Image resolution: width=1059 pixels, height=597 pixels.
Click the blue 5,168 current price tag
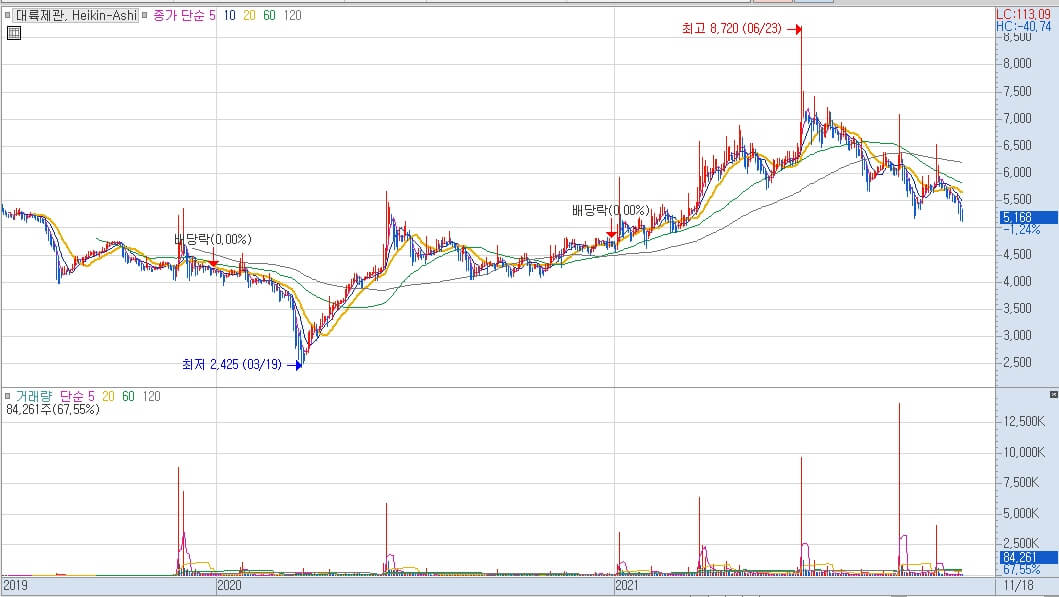pos(1029,217)
